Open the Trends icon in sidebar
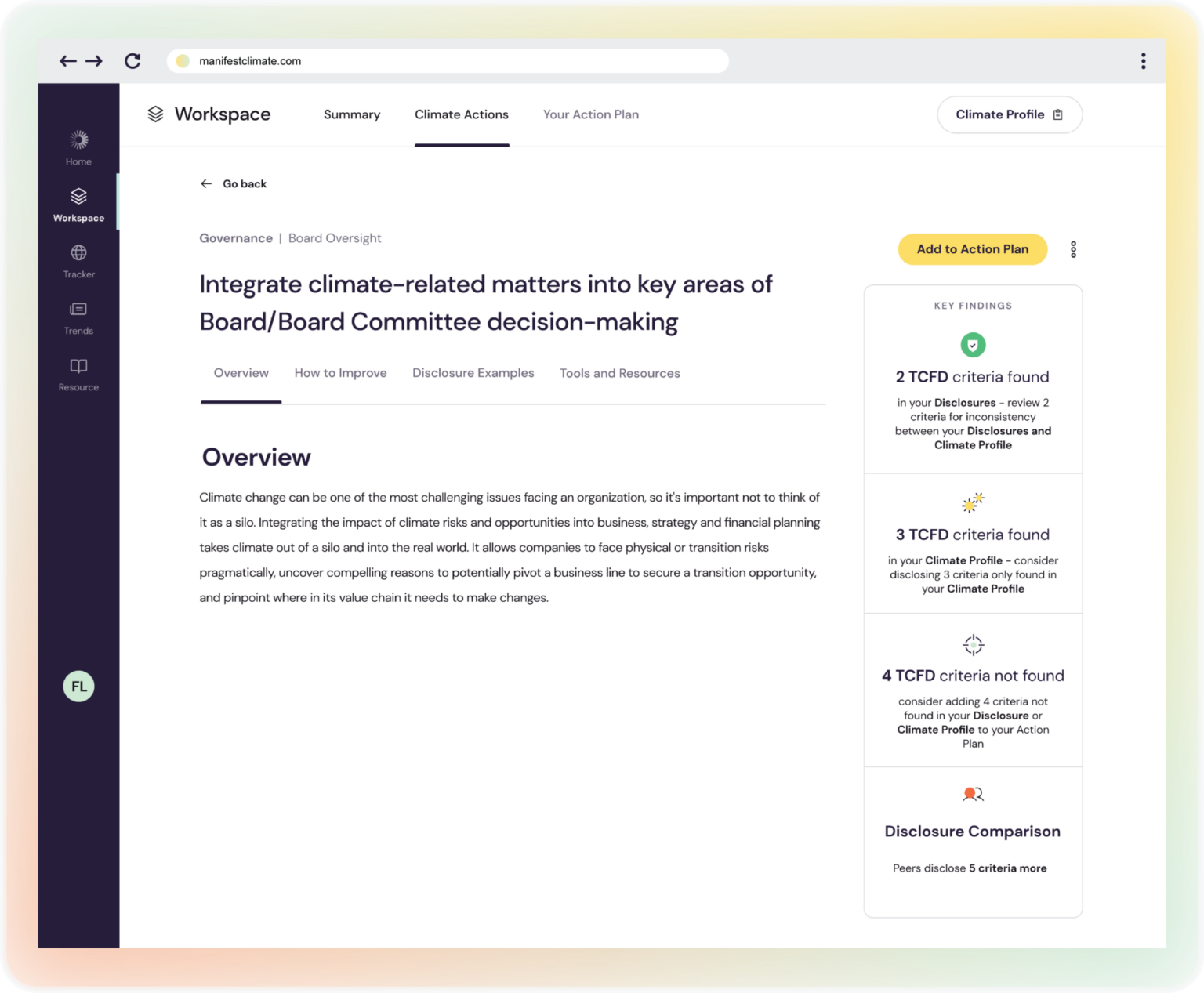The width and height of the screenshot is (1204, 993). click(78, 310)
